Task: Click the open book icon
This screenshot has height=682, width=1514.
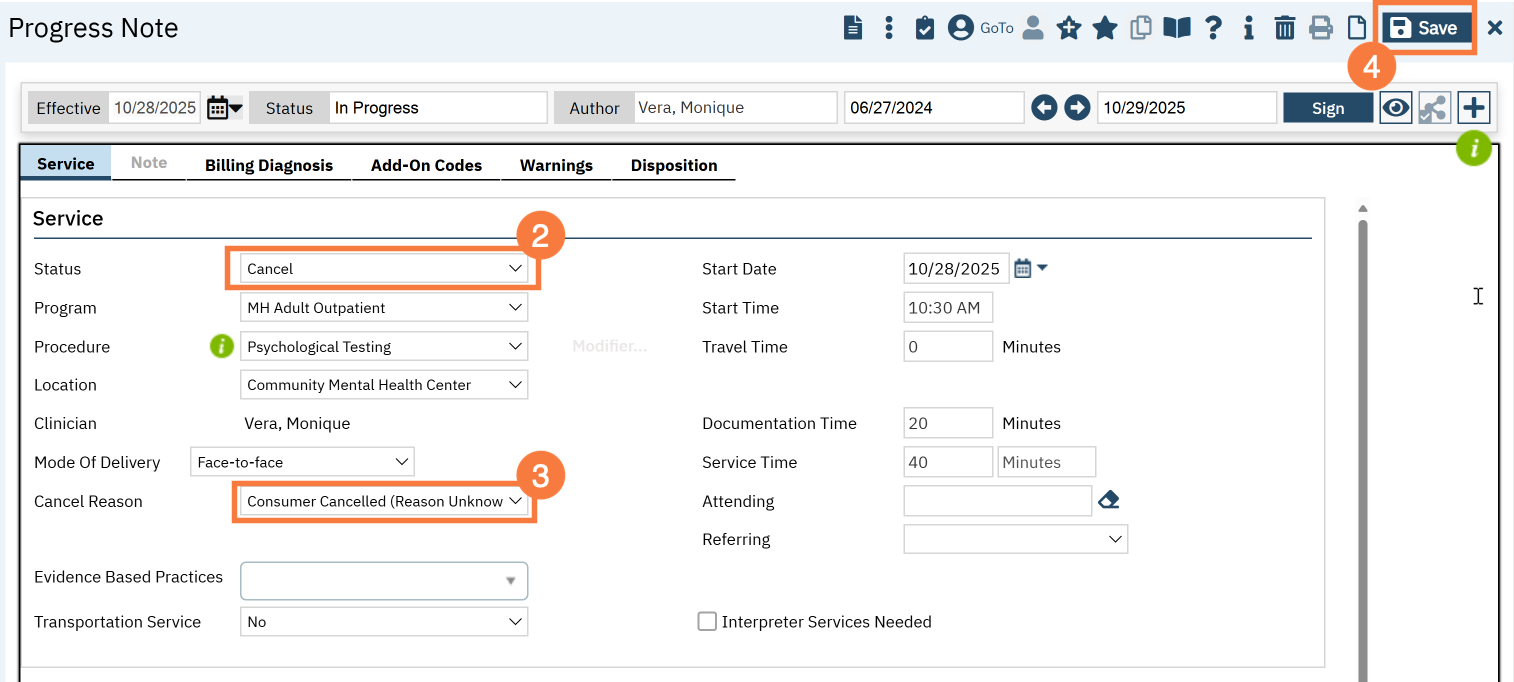Action: point(1177,28)
